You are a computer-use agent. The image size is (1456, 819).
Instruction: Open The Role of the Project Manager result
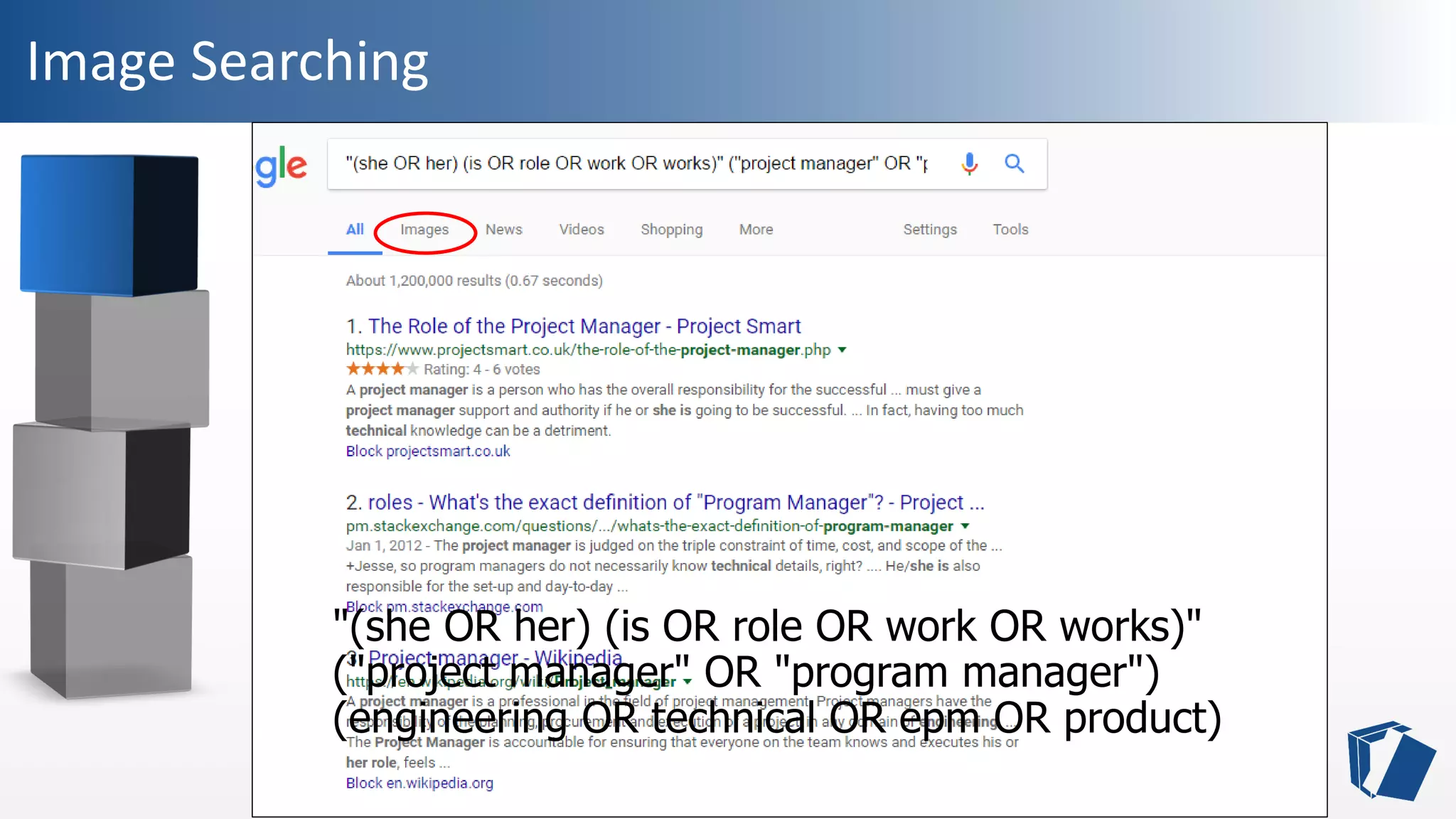coord(584,326)
